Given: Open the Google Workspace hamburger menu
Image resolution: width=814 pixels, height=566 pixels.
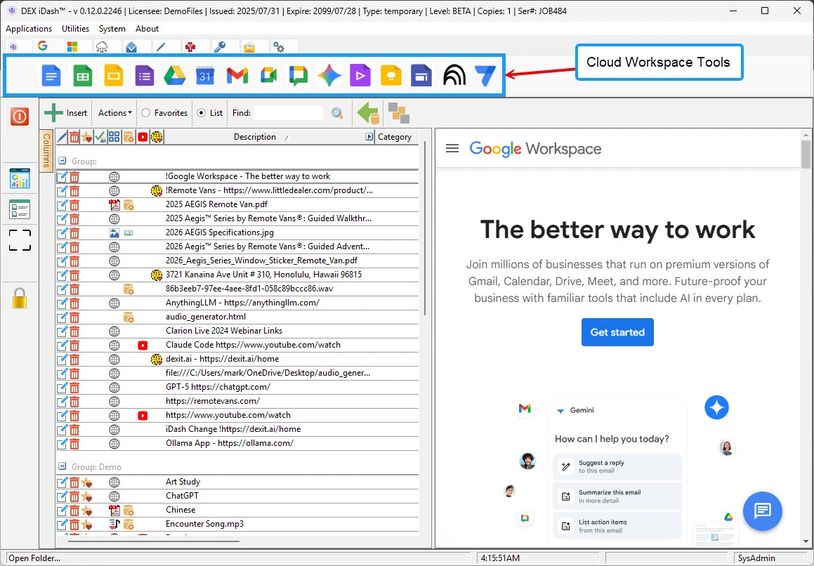Looking at the screenshot, I should click(452, 149).
